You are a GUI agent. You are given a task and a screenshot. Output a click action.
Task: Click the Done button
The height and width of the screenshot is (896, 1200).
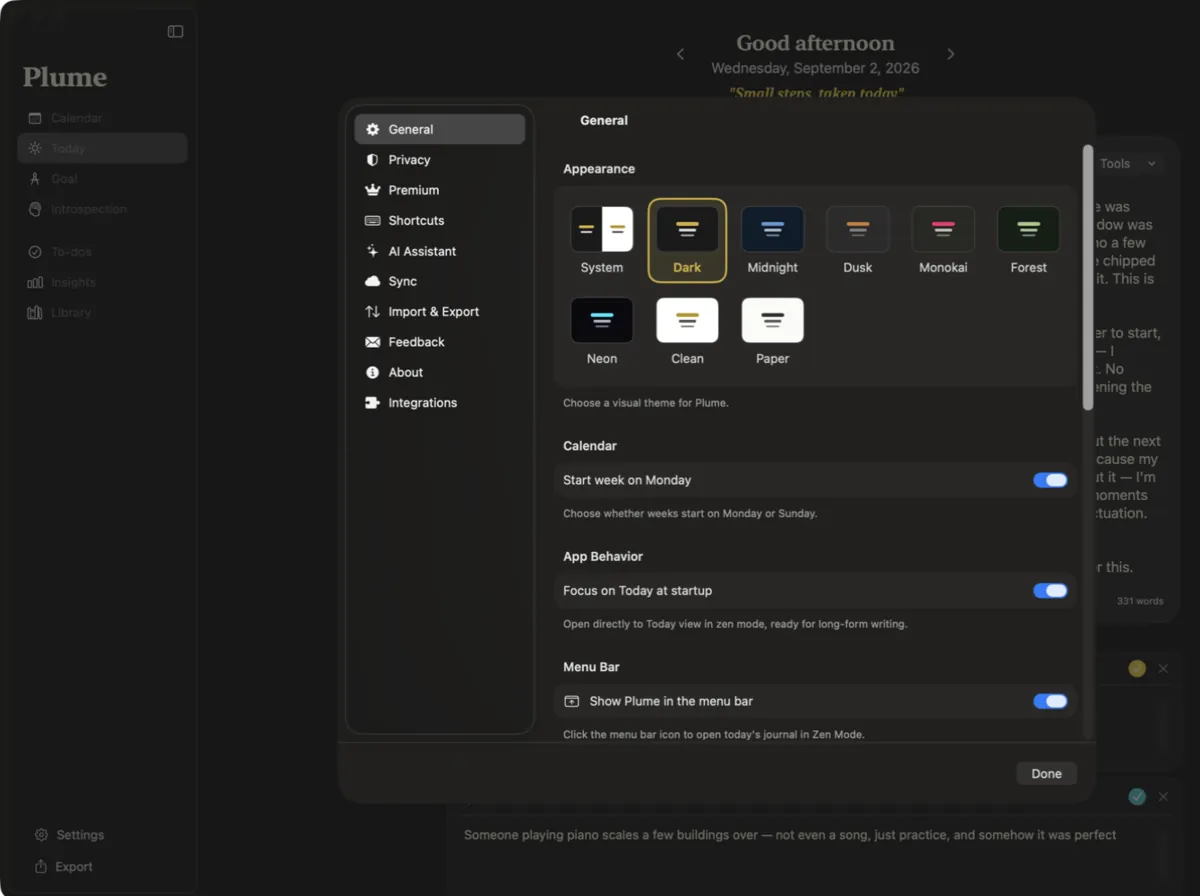coord(1046,773)
